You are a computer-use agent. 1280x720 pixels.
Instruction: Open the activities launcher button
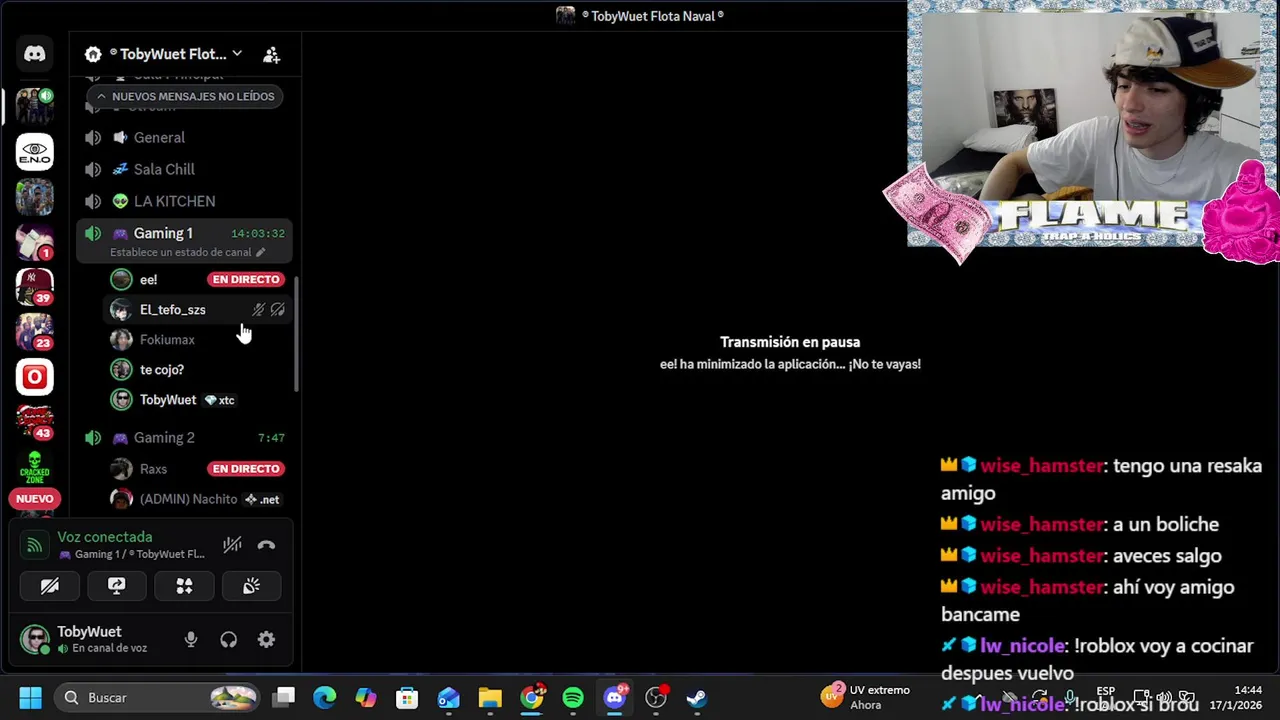(x=184, y=586)
